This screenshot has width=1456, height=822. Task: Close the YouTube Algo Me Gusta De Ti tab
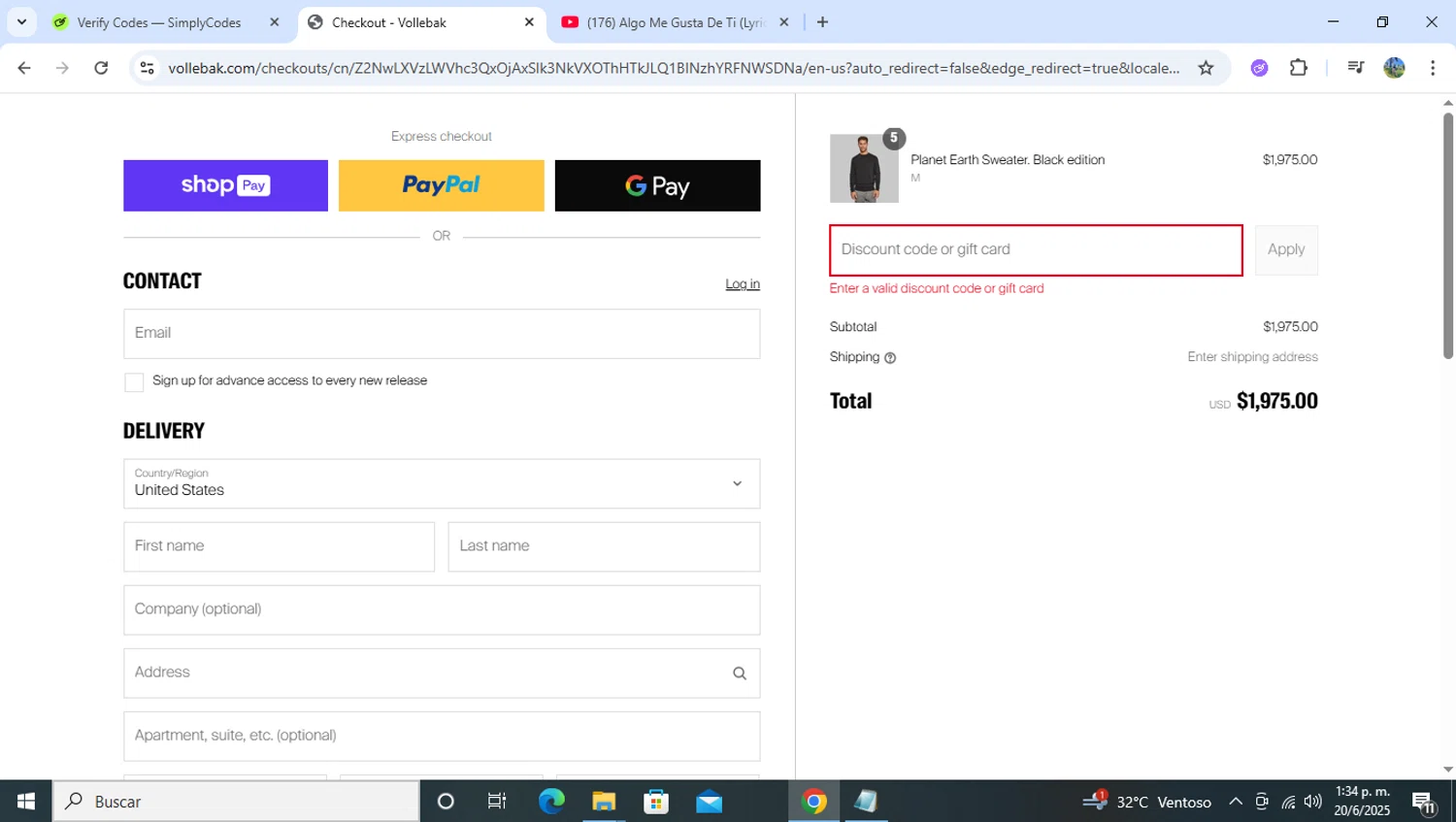click(784, 22)
